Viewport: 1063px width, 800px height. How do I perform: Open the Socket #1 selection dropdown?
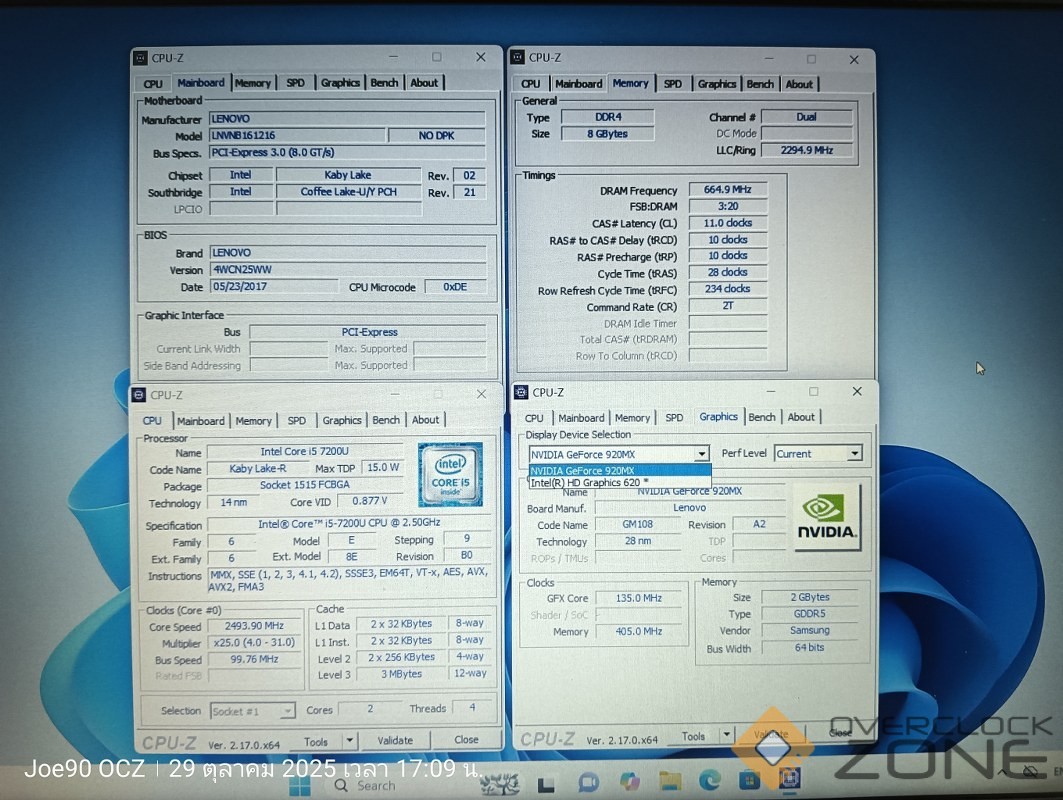coord(286,711)
